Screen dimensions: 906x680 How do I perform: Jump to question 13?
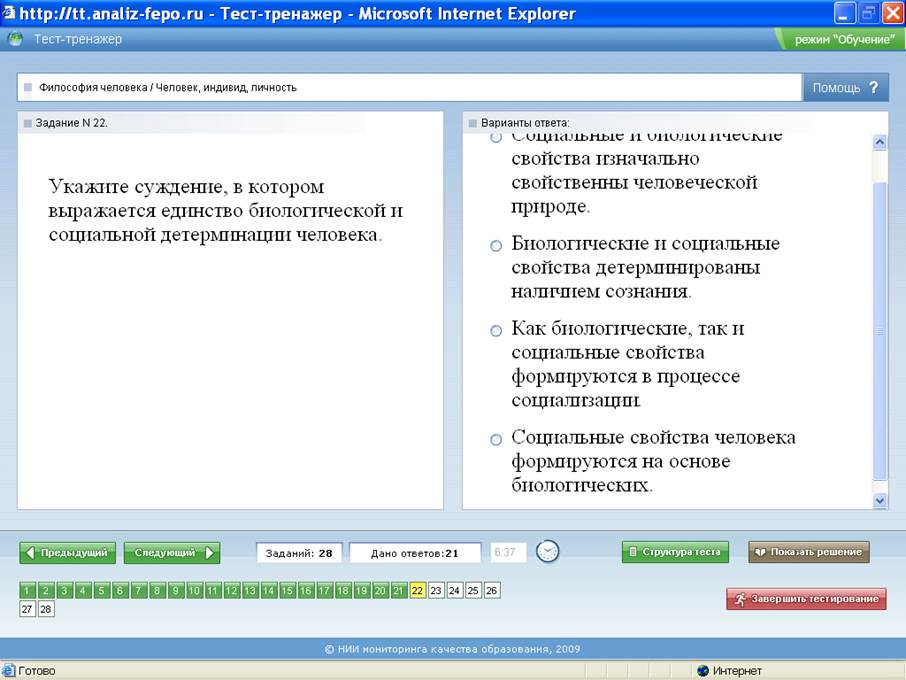coord(250,590)
